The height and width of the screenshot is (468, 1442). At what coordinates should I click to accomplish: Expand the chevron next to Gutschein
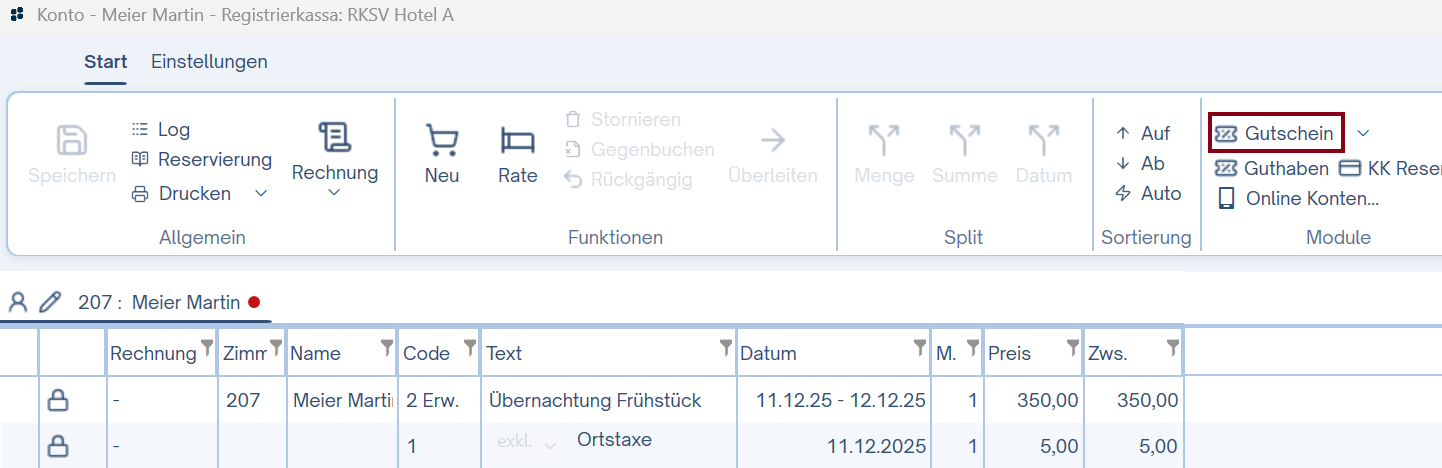pyautogui.click(x=1362, y=133)
